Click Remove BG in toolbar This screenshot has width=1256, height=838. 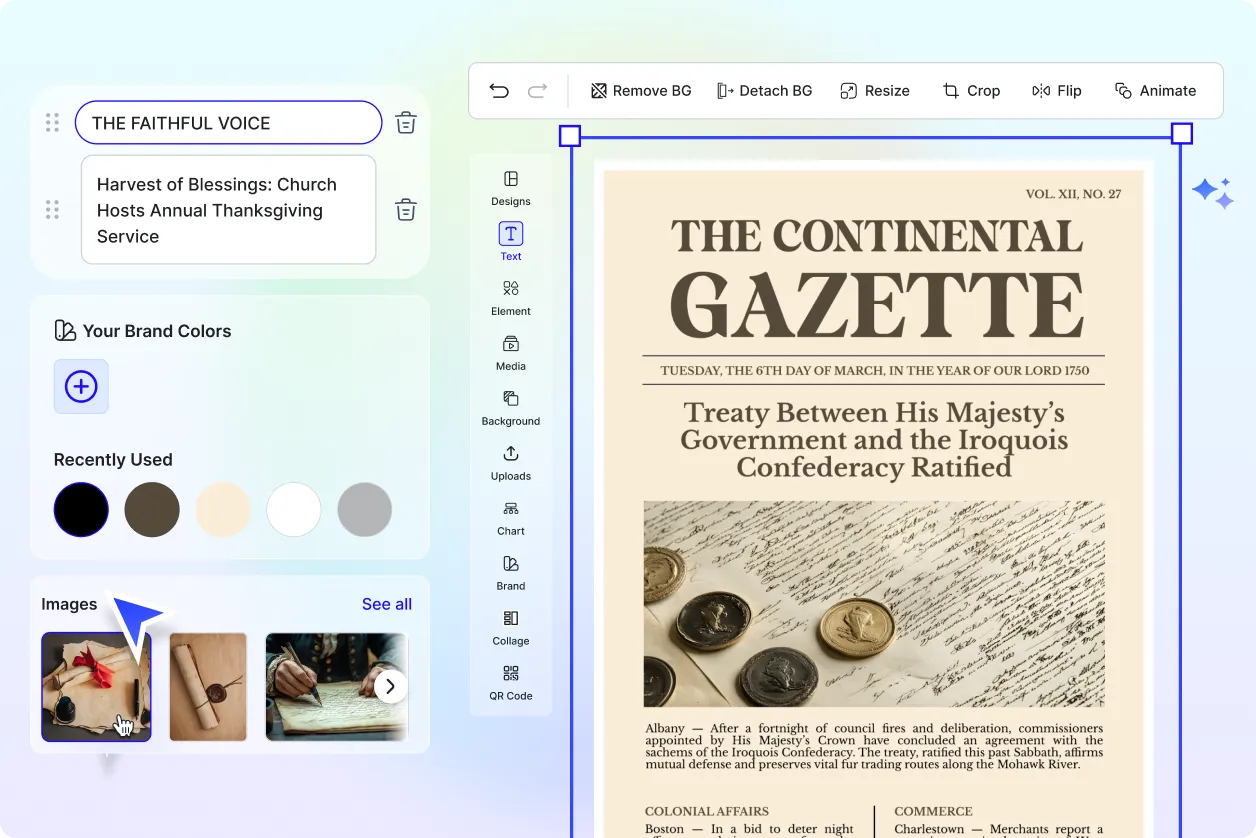[x=641, y=91]
